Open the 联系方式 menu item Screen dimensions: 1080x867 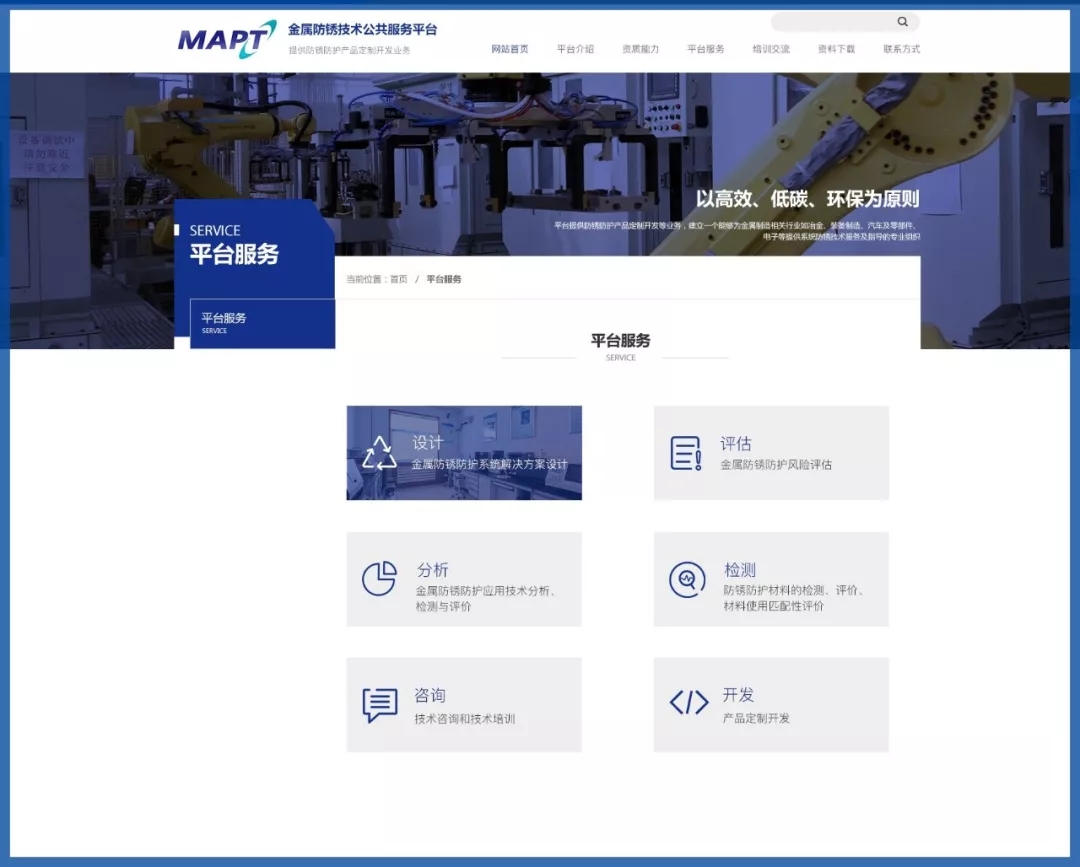coord(901,49)
